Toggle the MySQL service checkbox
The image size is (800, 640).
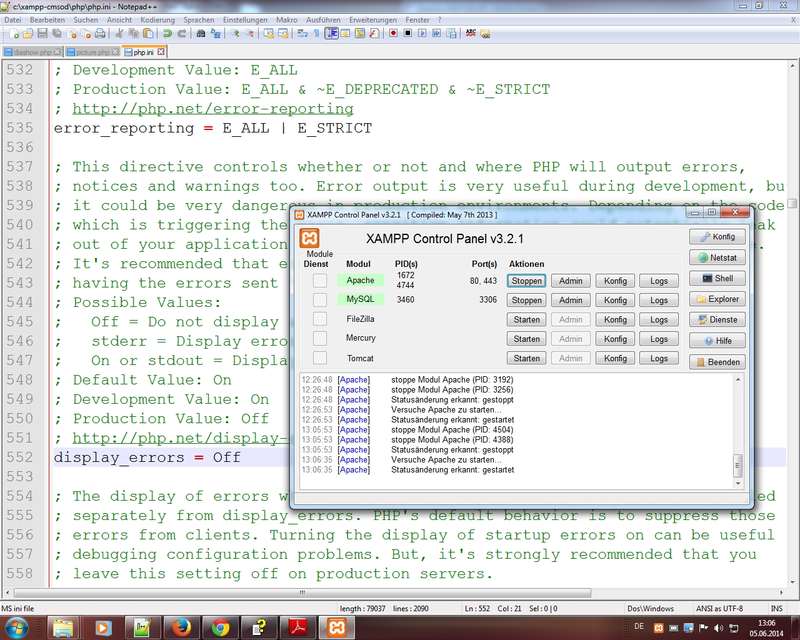coord(320,300)
